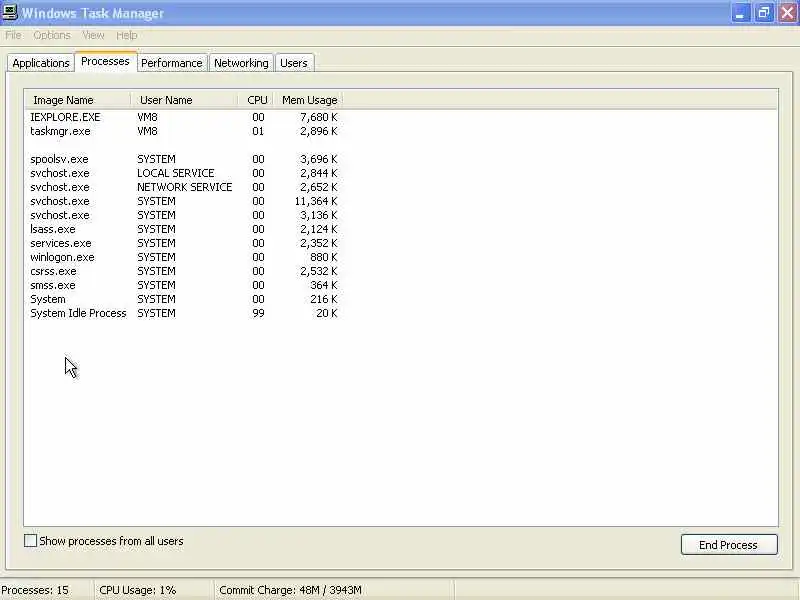Select the IEXPLORE.EXE process row

point(184,117)
